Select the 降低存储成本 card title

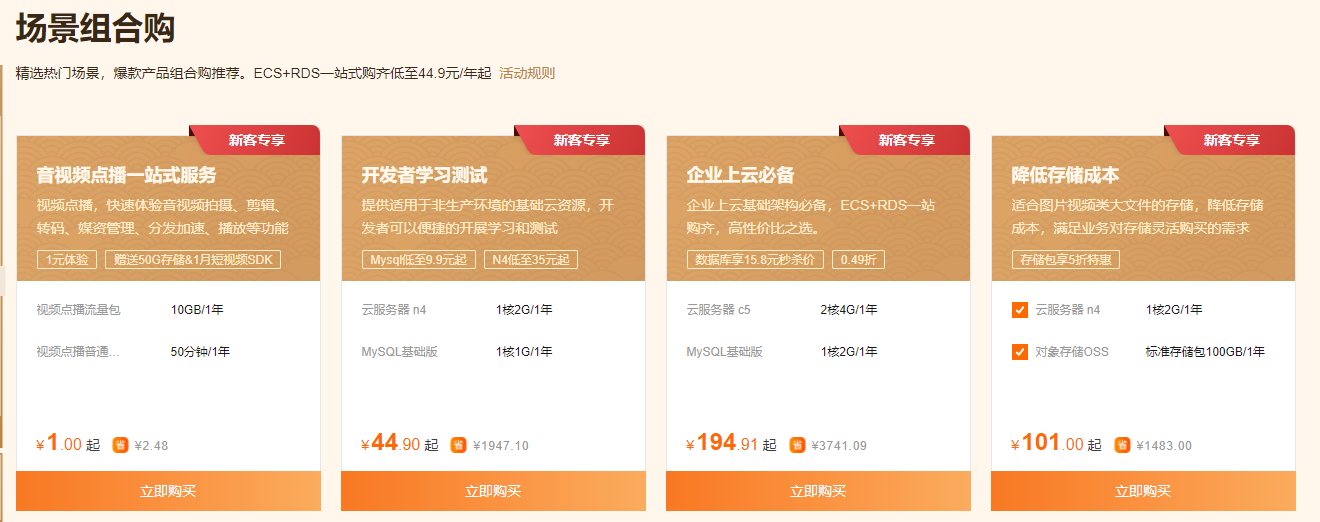pos(1065,176)
